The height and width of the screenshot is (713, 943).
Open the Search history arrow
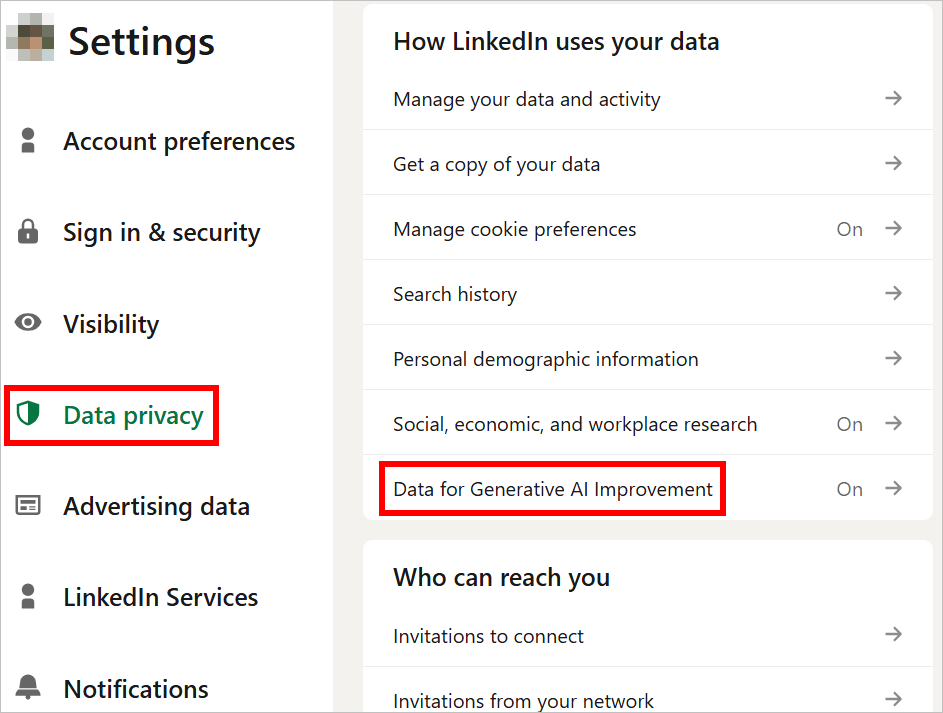point(893,293)
